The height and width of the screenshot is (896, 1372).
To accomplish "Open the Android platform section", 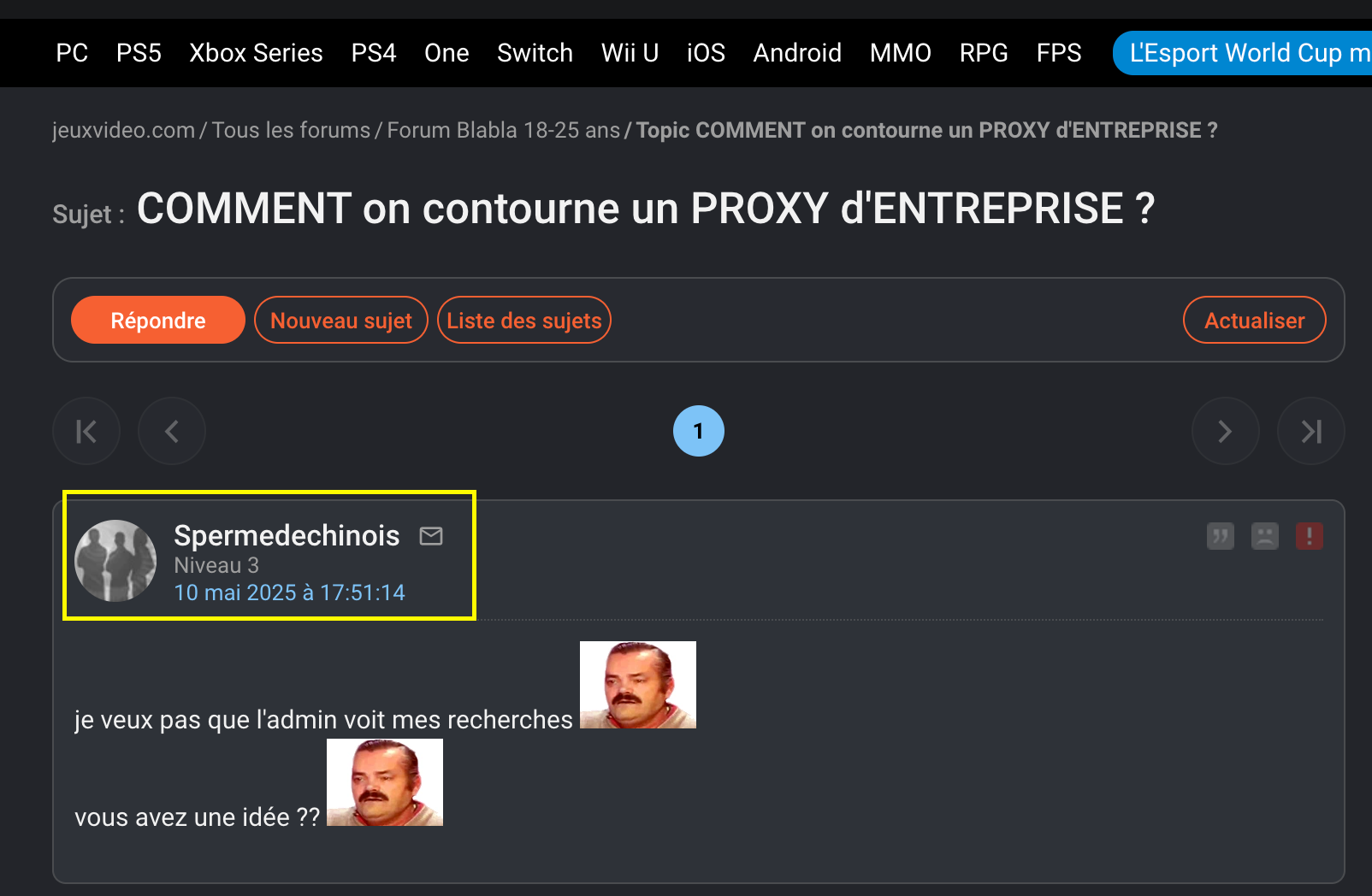I will 797,53.
